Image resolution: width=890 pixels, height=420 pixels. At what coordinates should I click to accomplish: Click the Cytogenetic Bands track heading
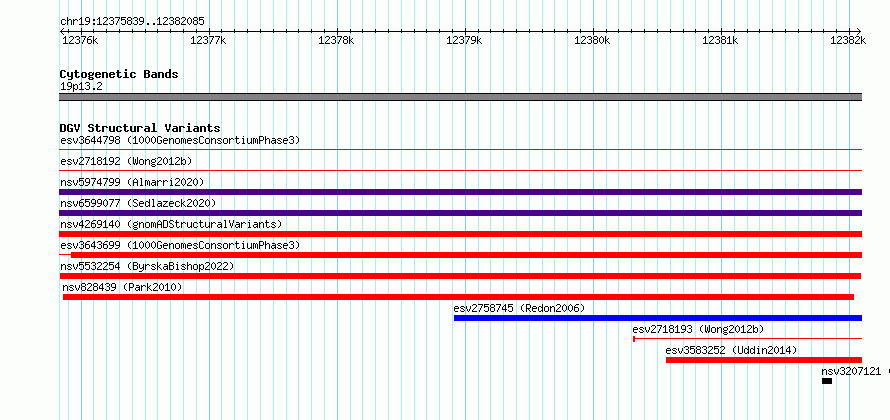pyautogui.click(x=119, y=74)
